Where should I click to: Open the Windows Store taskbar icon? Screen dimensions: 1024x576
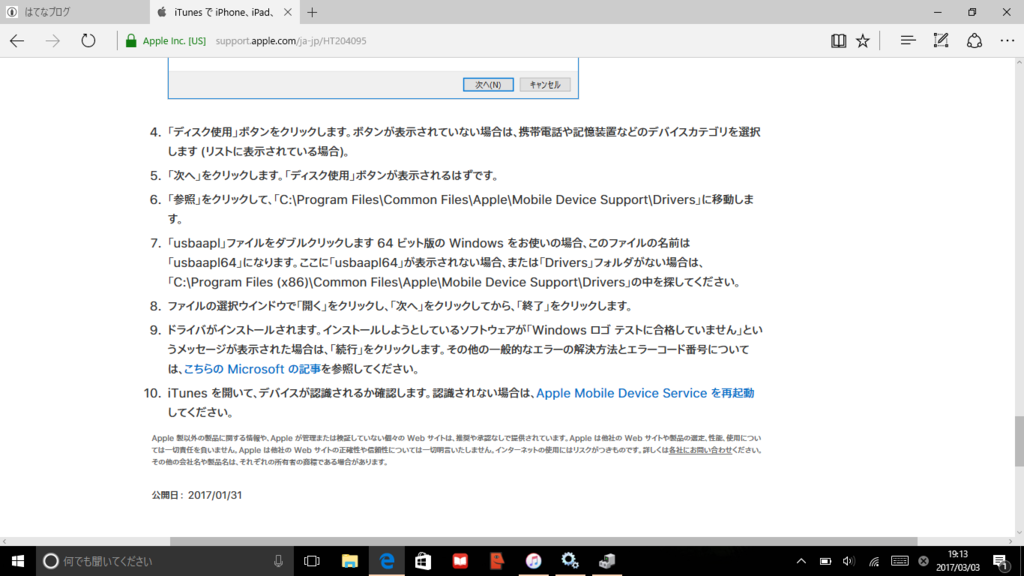point(423,561)
